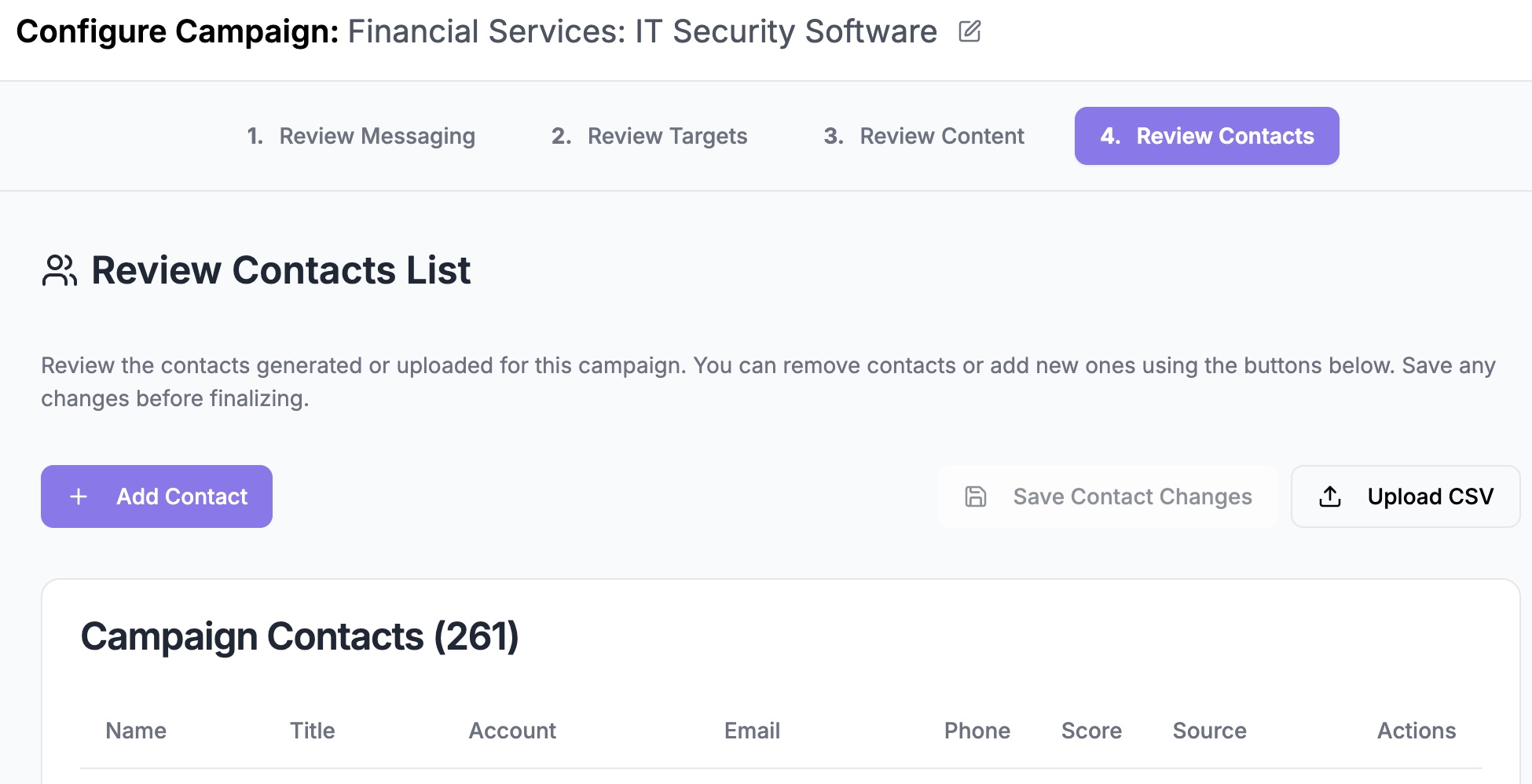Click the Review Contacts List heading text
1532x784 pixels.
280,270
